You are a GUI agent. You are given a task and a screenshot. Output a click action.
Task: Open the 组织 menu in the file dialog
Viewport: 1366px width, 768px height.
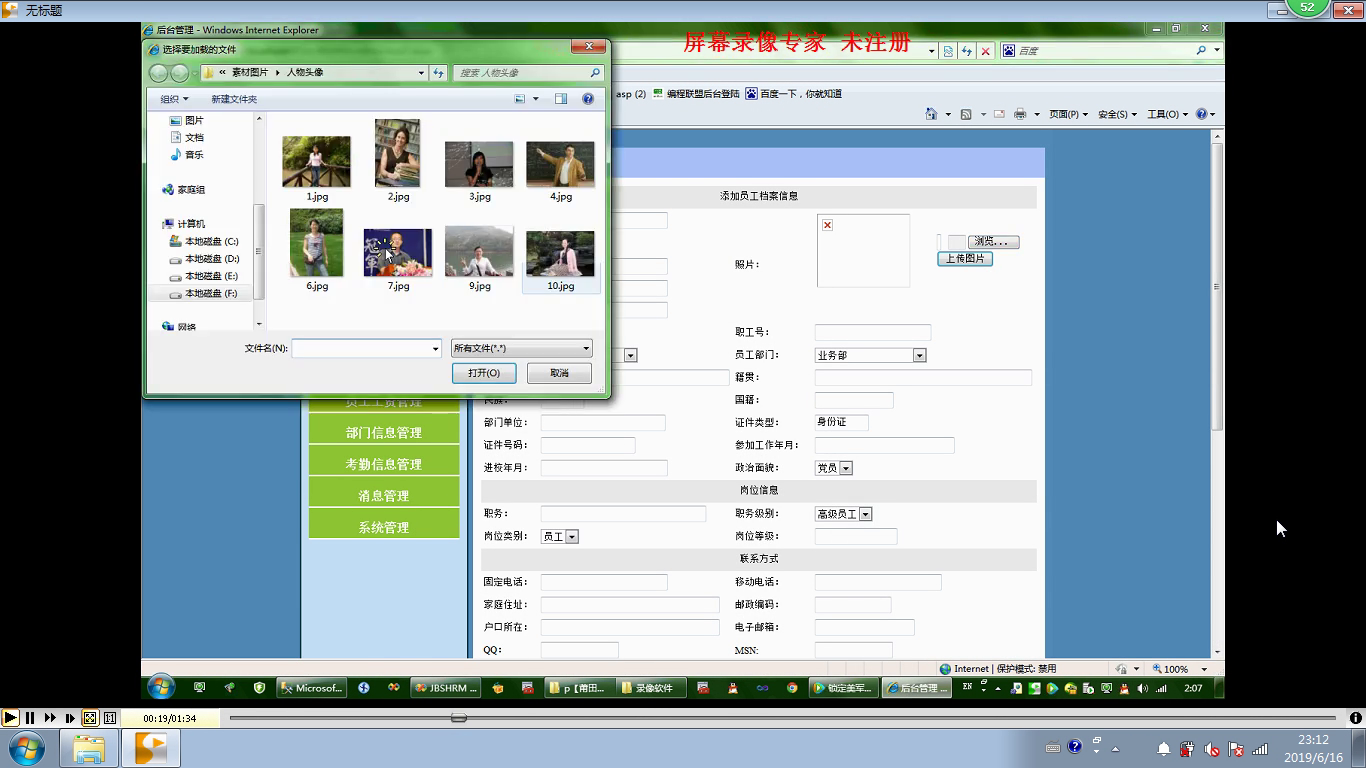pos(174,99)
